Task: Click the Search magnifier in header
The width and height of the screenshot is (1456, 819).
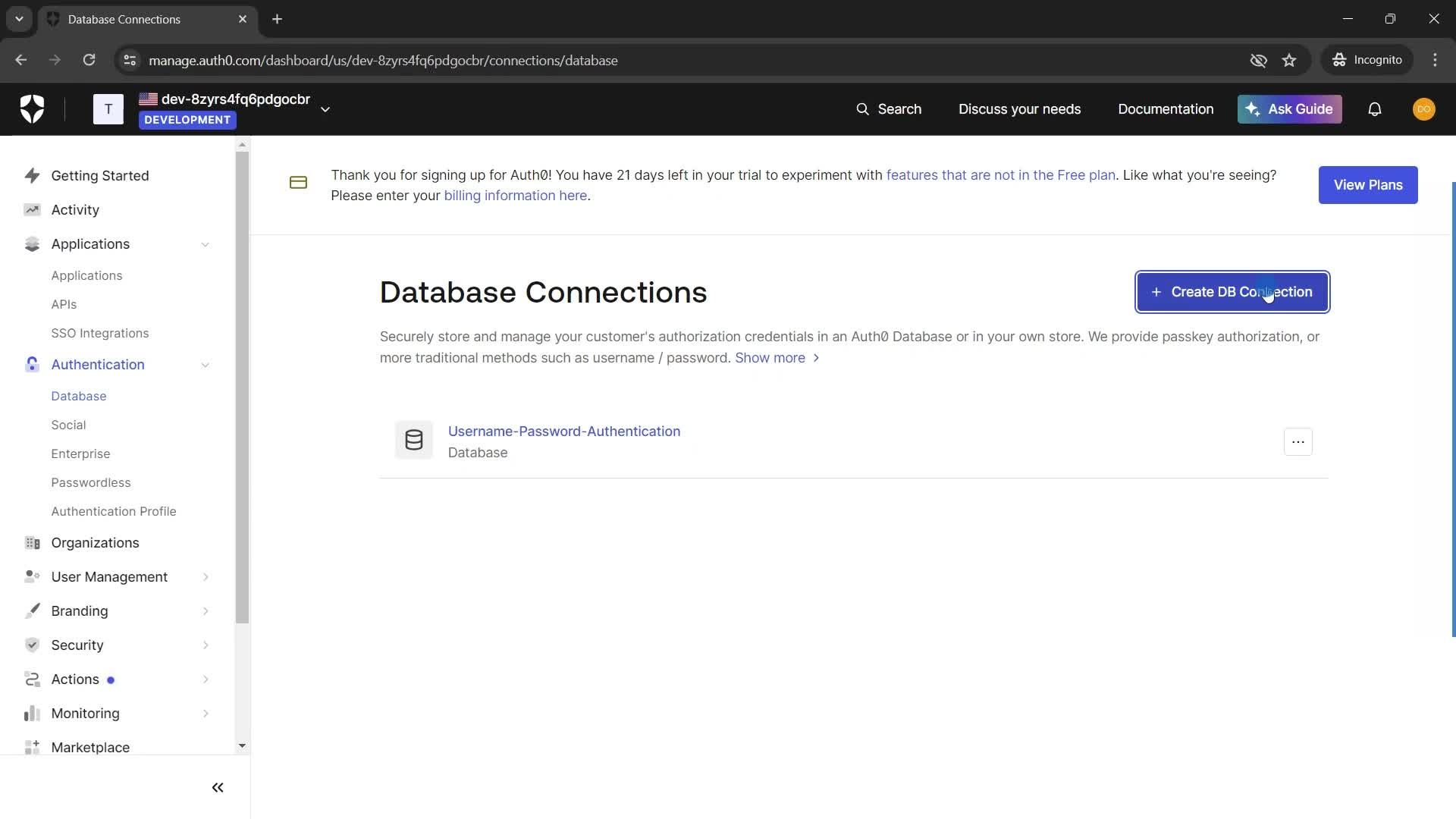Action: (862, 109)
